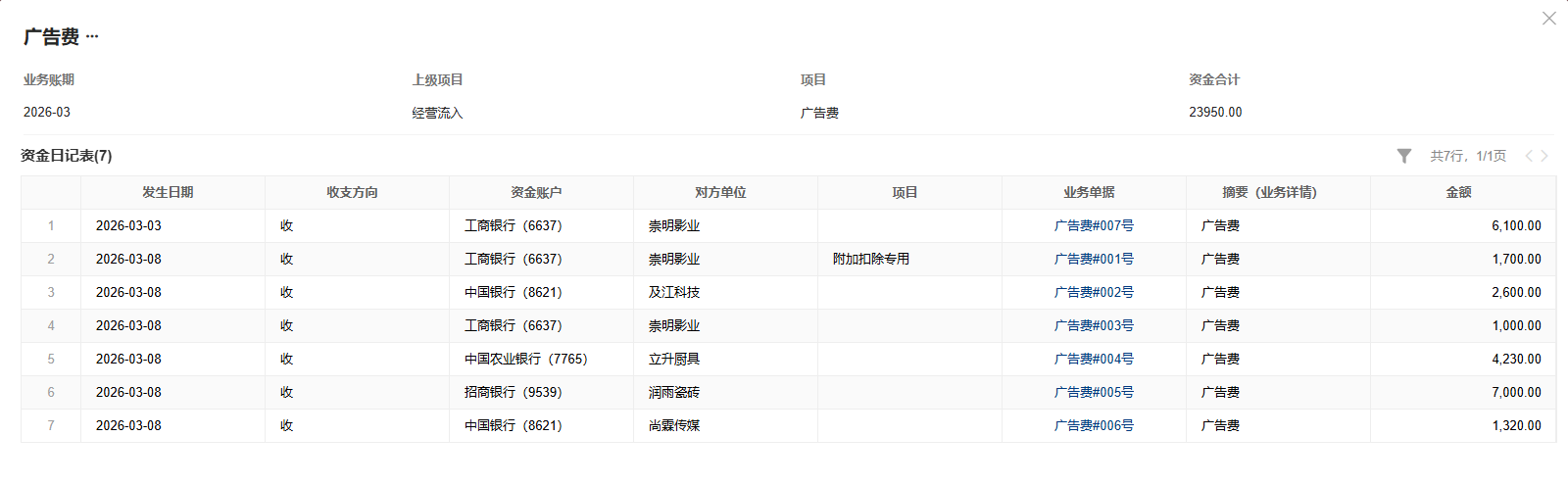
Task: Open the filter funnel icon
Action: pyautogui.click(x=1404, y=156)
